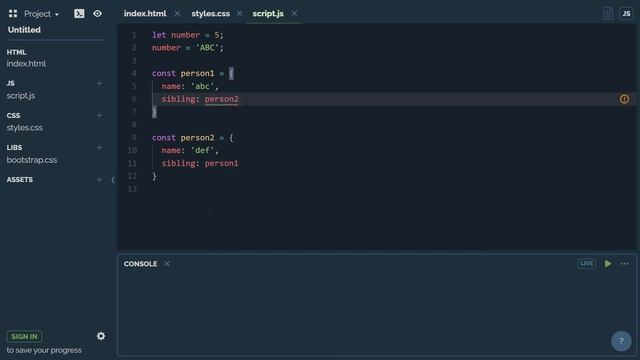Close the CONSOLE panel
This screenshot has width=640, height=360.
[167, 264]
